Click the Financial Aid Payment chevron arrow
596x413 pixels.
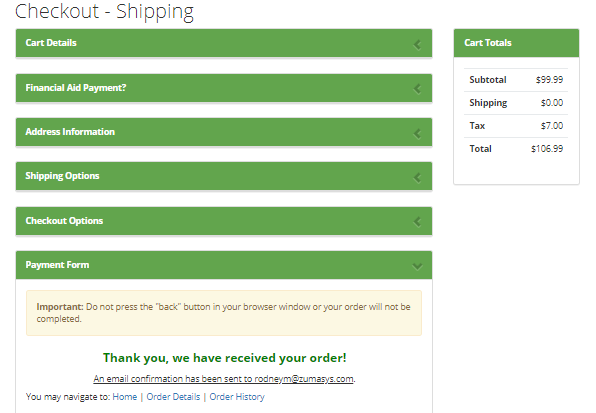click(x=417, y=89)
